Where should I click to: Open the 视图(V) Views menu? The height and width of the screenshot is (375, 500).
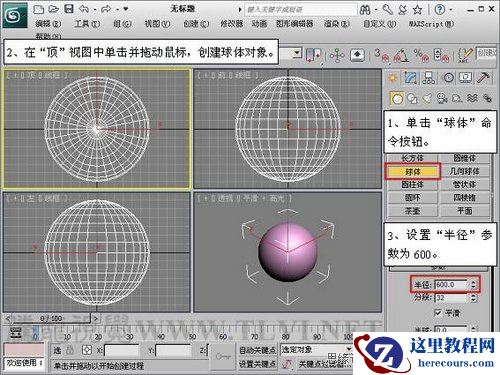157,24
